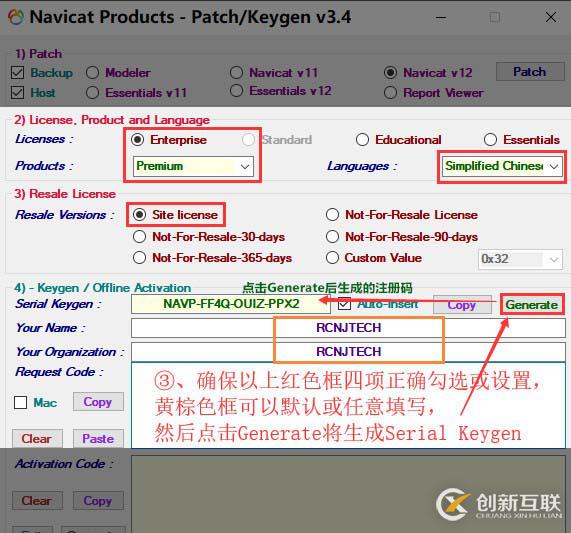Open the 0x32 custom value dropdown
Screen dimensions: 571x533
coord(520,259)
